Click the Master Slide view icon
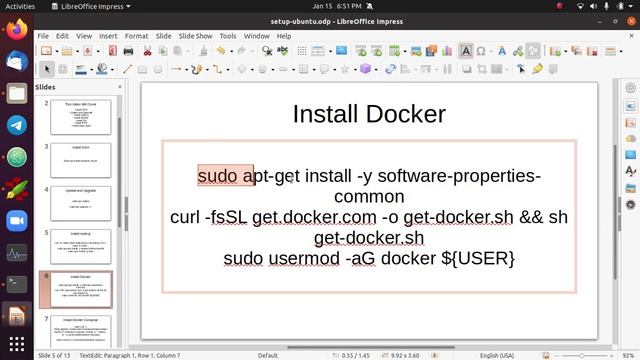640x360 pixels. coord(341,51)
